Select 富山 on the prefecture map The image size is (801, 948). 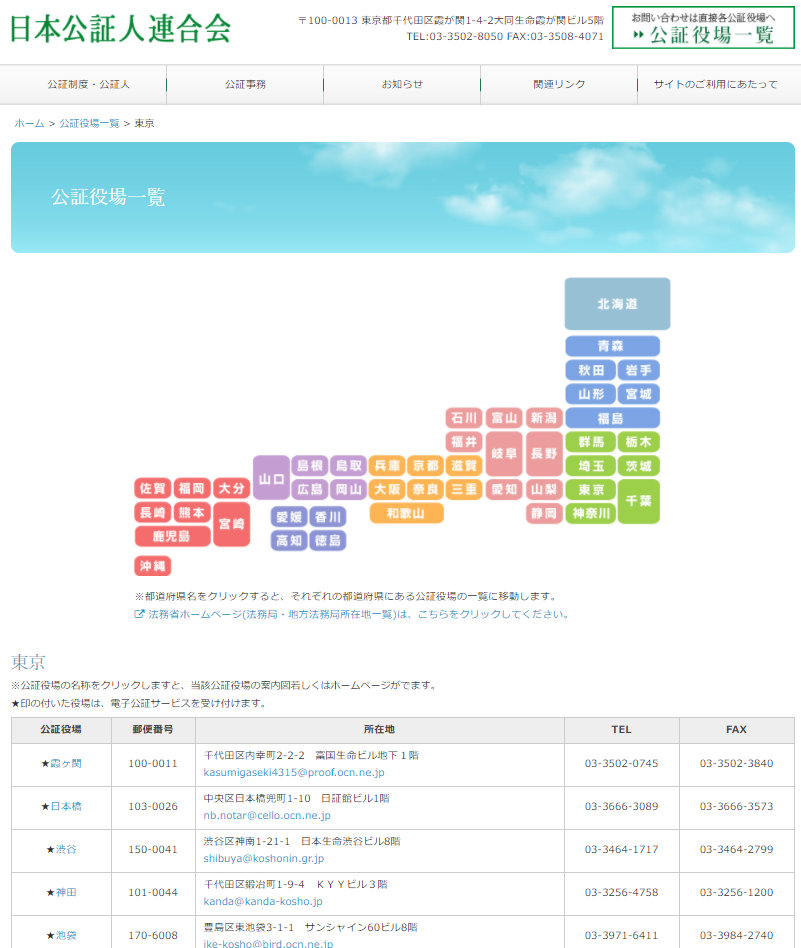[x=504, y=418]
